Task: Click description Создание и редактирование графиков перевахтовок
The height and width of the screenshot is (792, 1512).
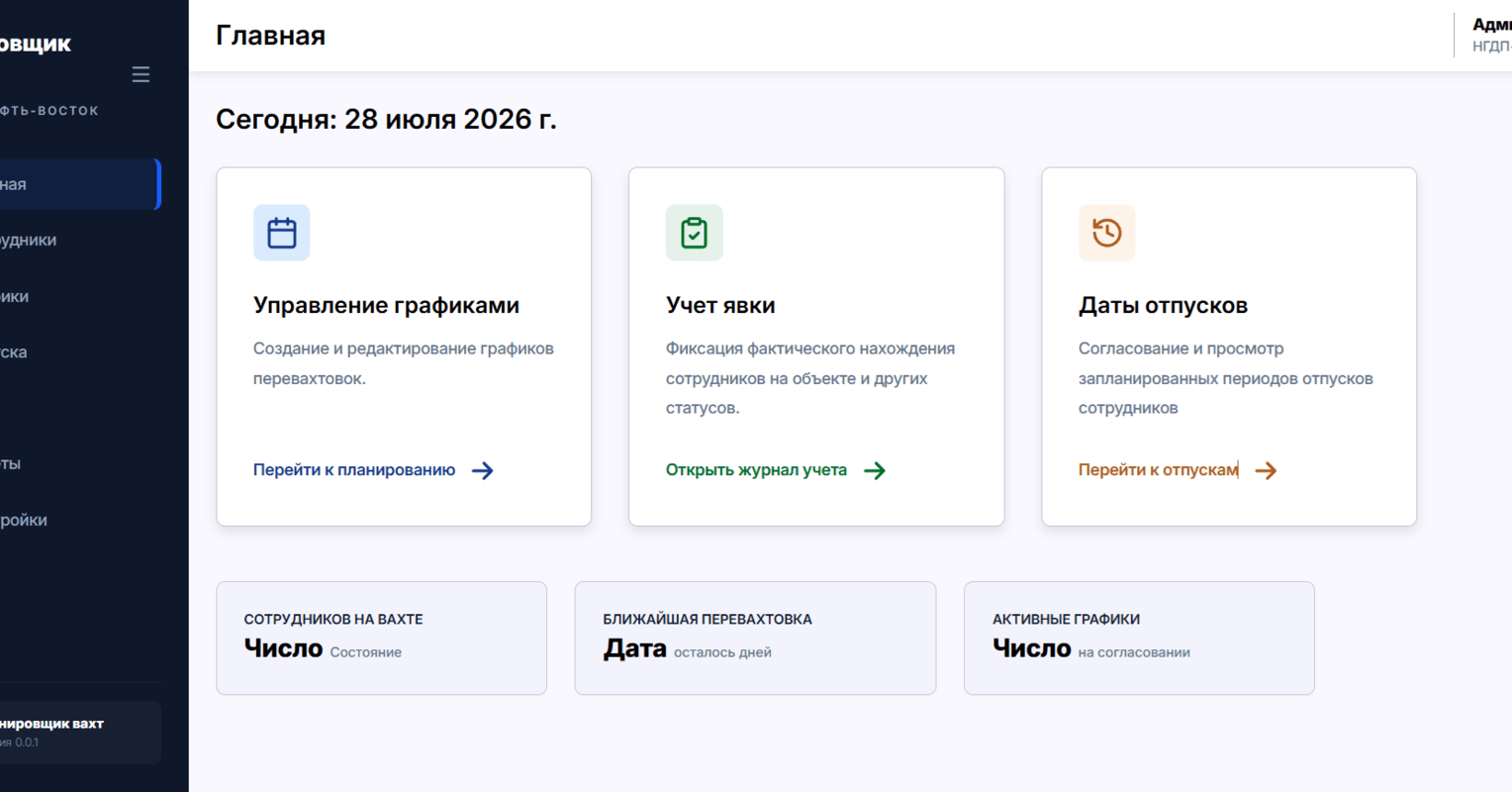Action: coord(404,363)
